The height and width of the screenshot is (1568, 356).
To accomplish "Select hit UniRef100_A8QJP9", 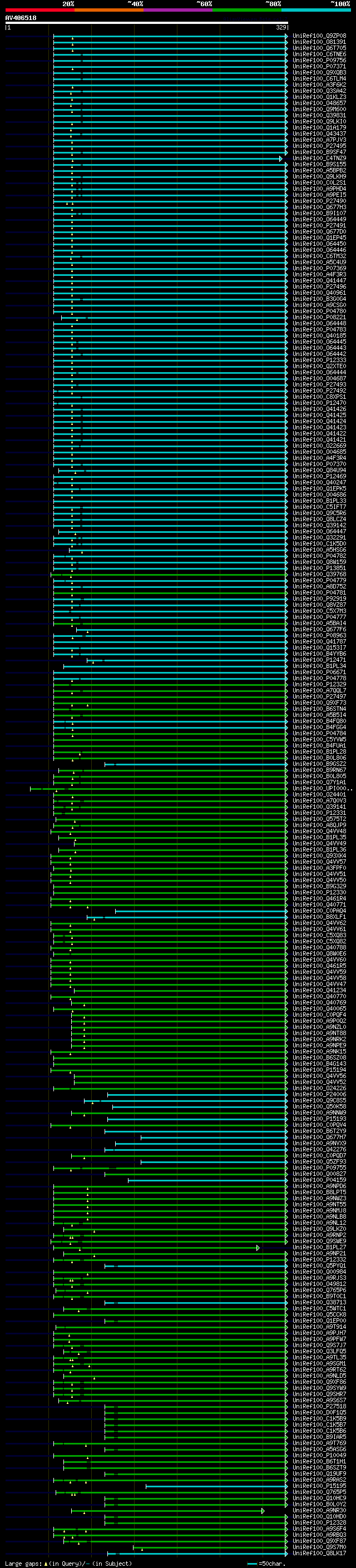I will 319,825.
